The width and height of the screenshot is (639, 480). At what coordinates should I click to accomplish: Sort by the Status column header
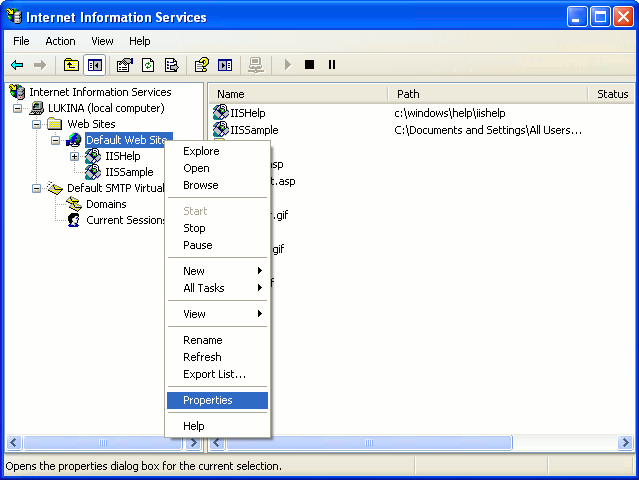tap(611, 94)
